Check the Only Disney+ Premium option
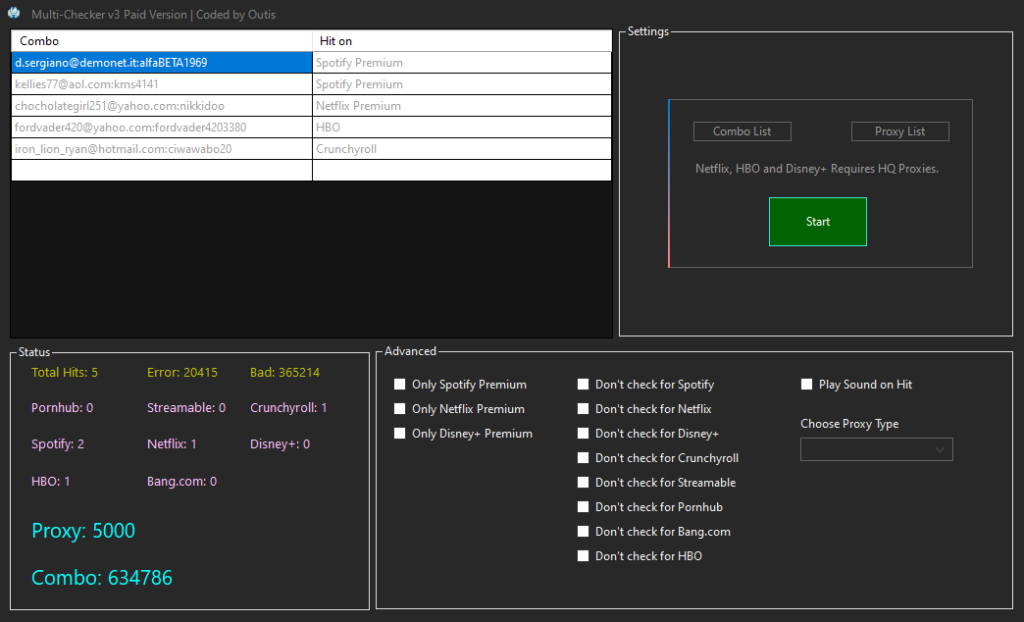 click(400, 433)
